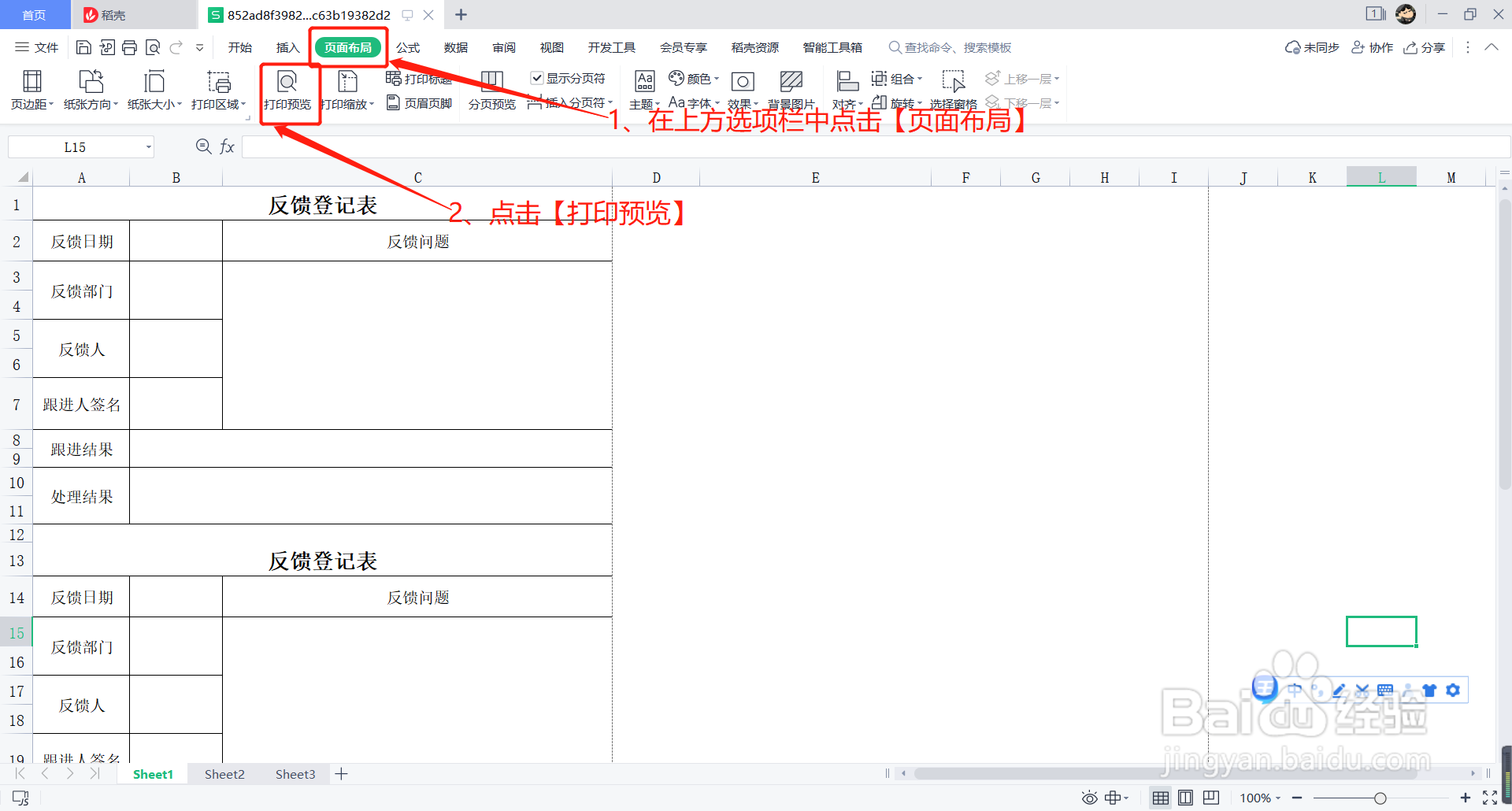Image resolution: width=1512 pixels, height=811 pixels.
Task: Toggle the 显示分页符 checkbox
Action: tap(538, 78)
